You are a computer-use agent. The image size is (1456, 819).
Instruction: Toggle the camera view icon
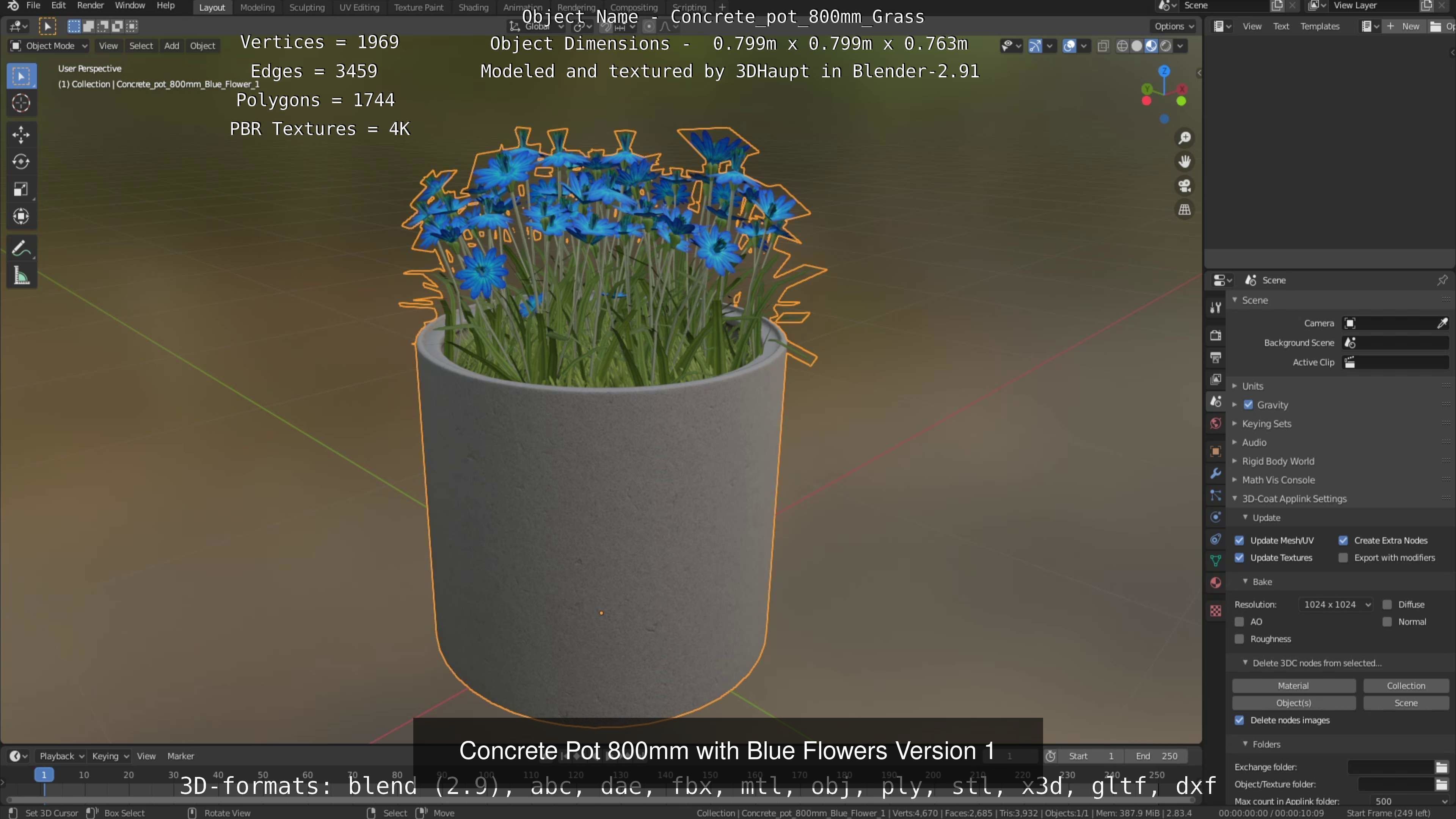1185,185
